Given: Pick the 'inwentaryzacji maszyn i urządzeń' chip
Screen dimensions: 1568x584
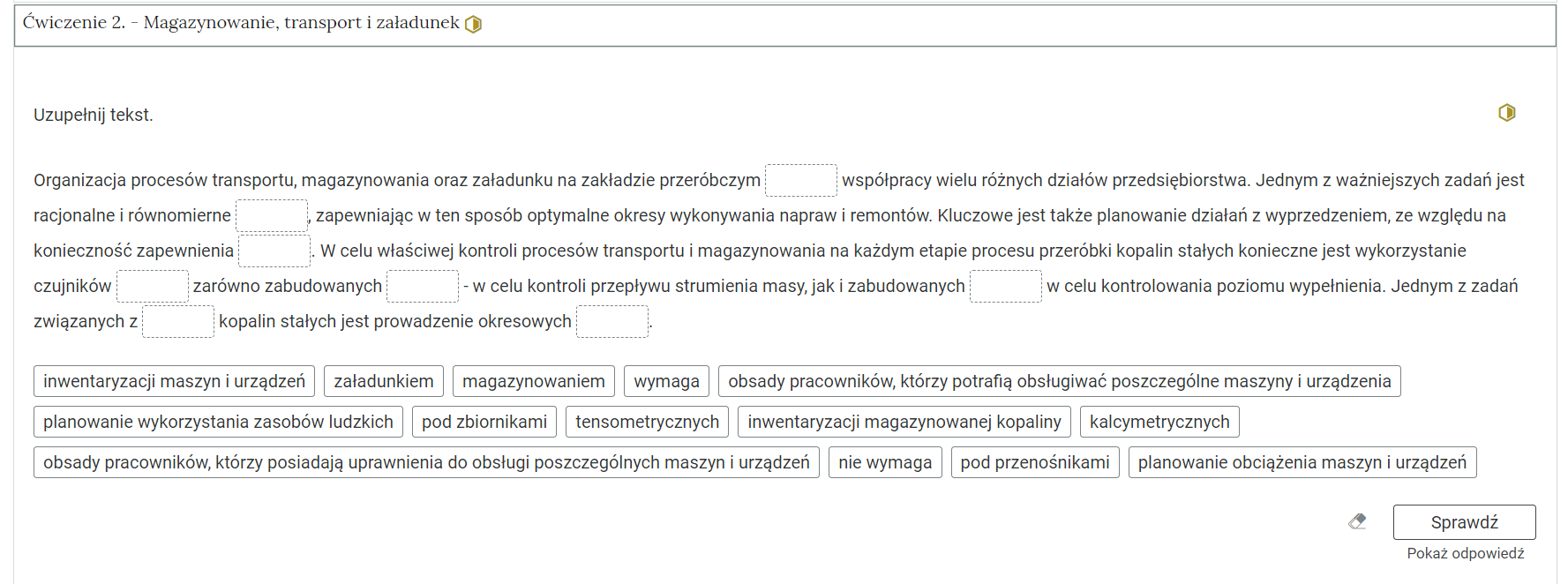Looking at the screenshot, I should (174, 381).
